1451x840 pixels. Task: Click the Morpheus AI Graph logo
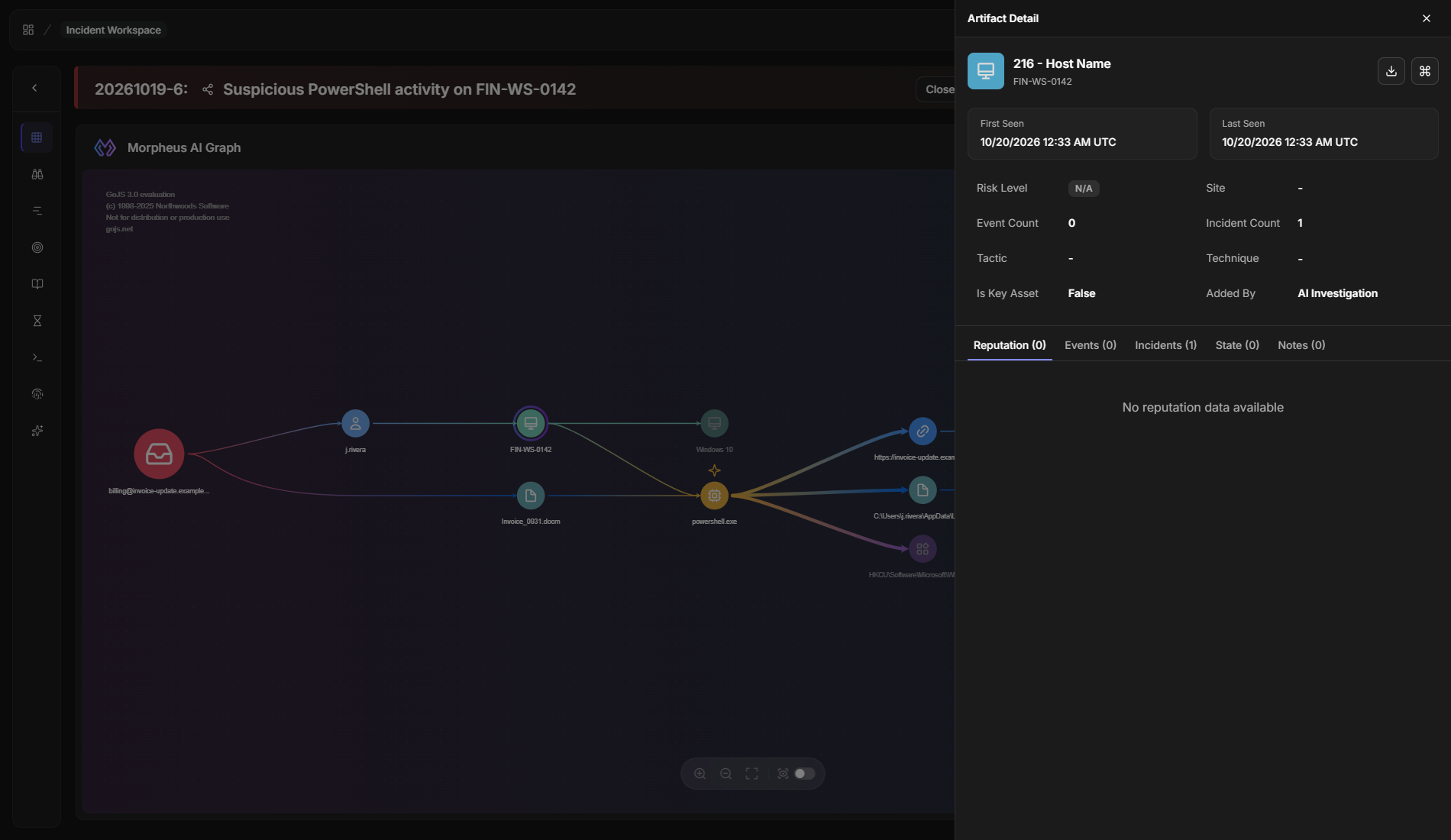point(105,147)
